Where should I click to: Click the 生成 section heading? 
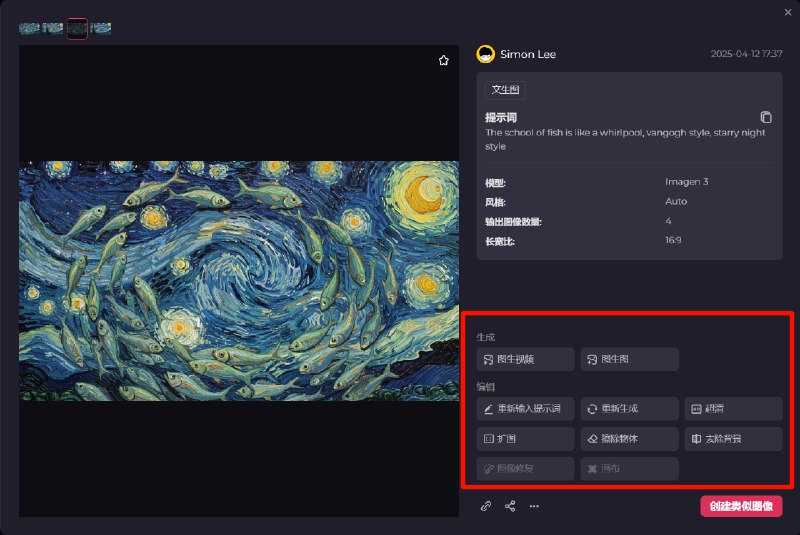click(x=485, y=337)
